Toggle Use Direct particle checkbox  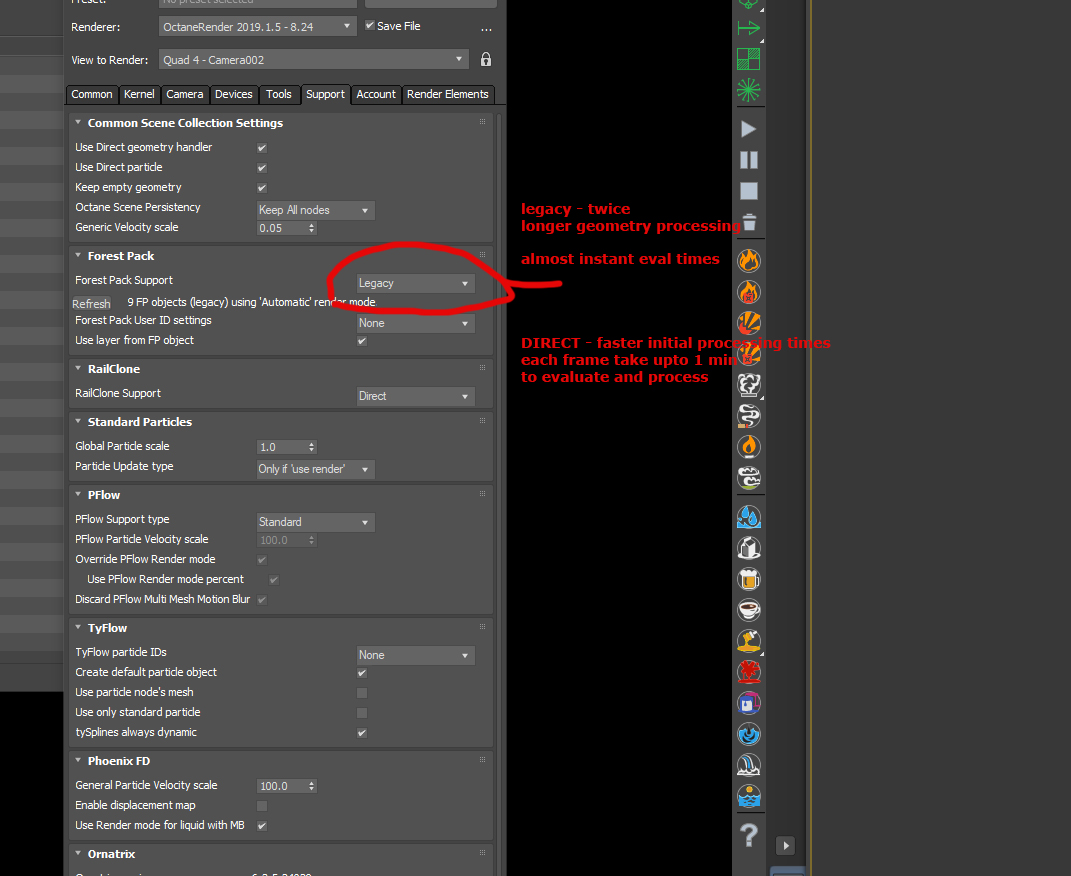click(262, 167)
